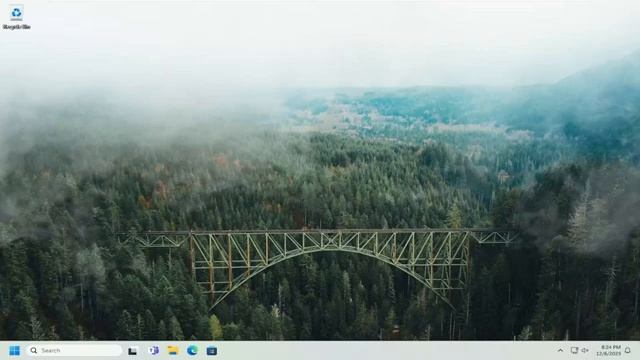Expand the hidden system tray icons
The image size is (640, 360).
click(x=560, y=350)
